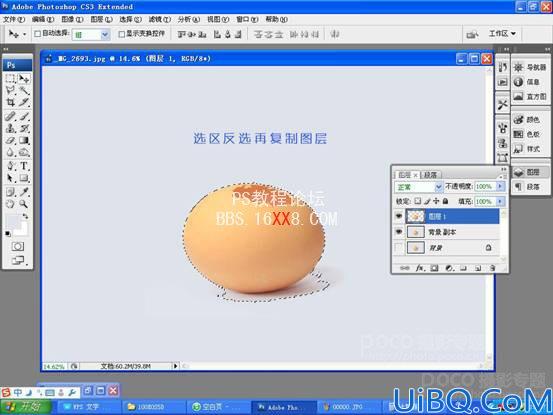This screenshot has height=415, width=553.
Task: Enable show transform controls checkbox
Action: [x=122, y=34]
